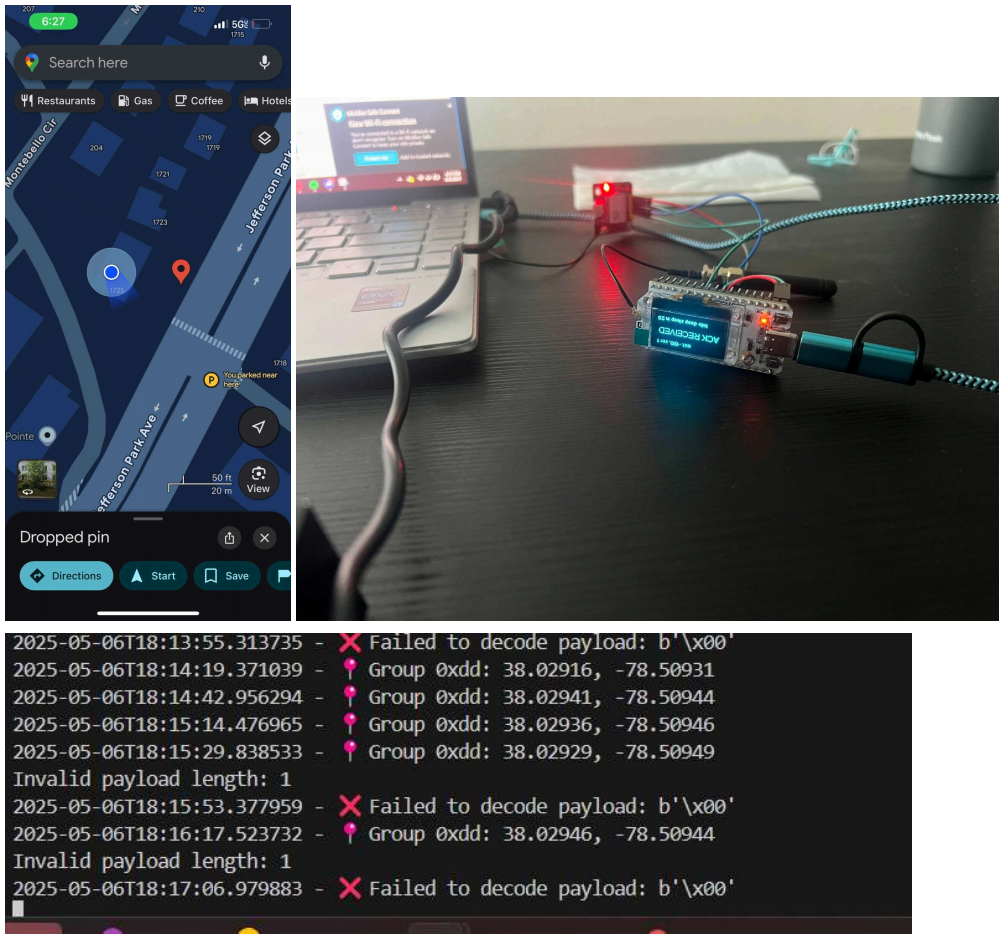999x935 pixels.
Task: Tap the blue current location dot
Action: pyautogui.click(x=111, y=272)
